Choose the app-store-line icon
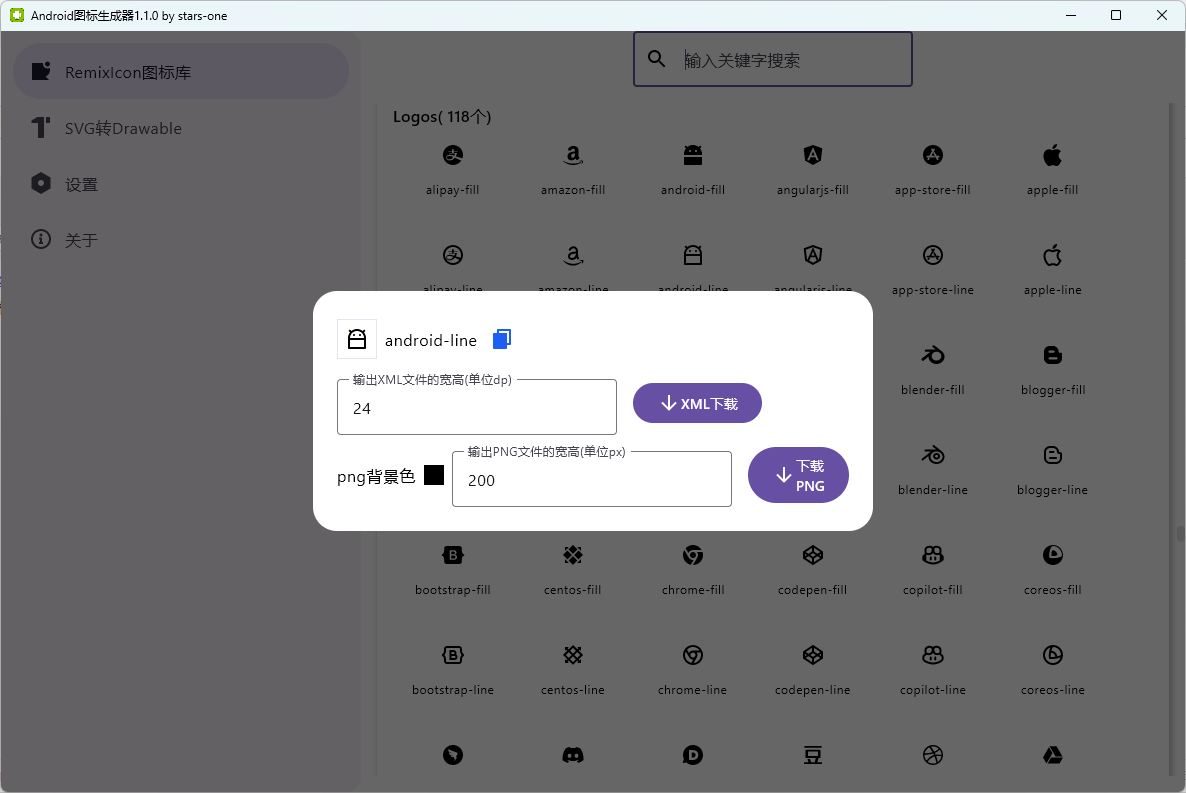 [933, 255]
